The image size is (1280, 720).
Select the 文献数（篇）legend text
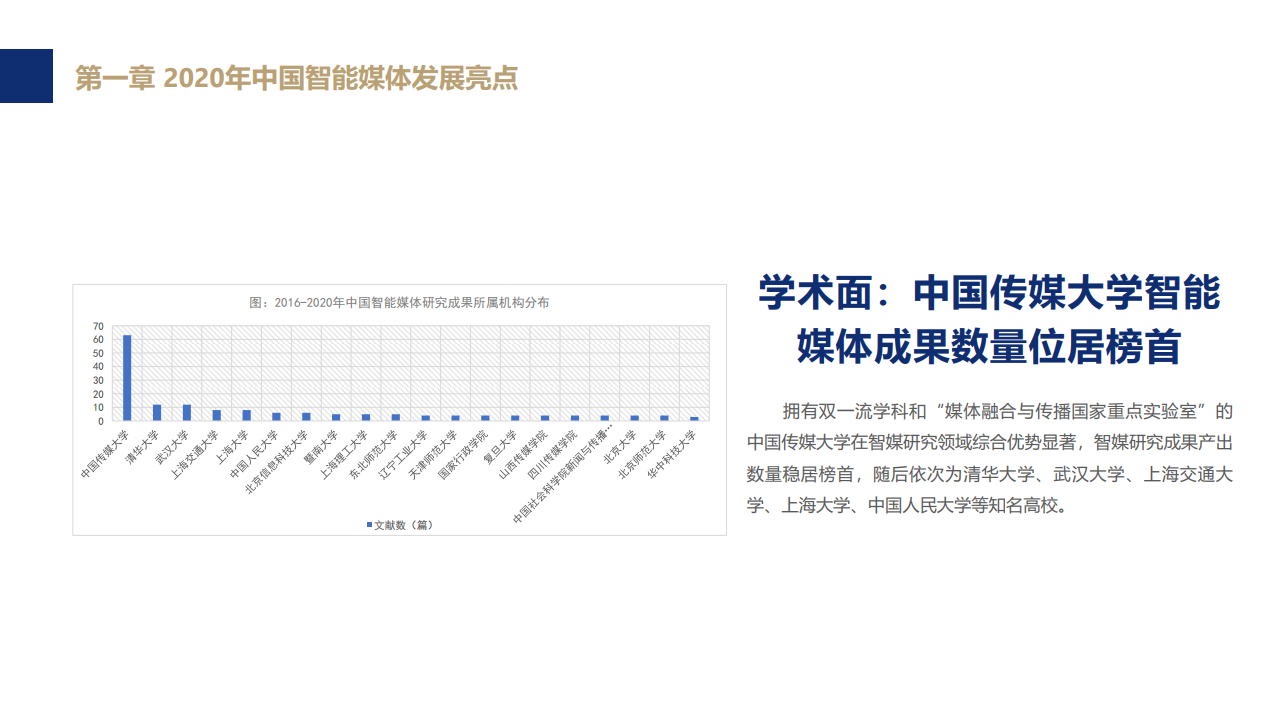pyautogui.click(x=404, y=524)
